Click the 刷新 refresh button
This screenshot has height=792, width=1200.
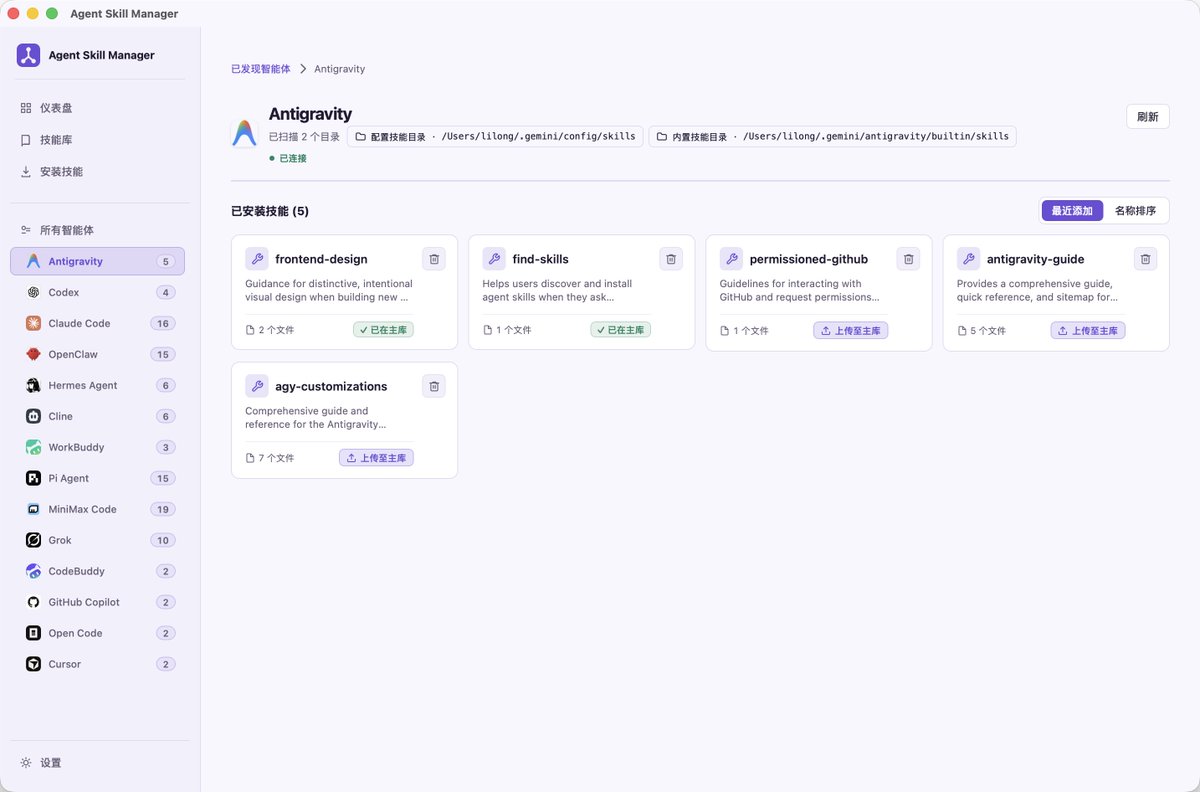[x=1147, y=116]
